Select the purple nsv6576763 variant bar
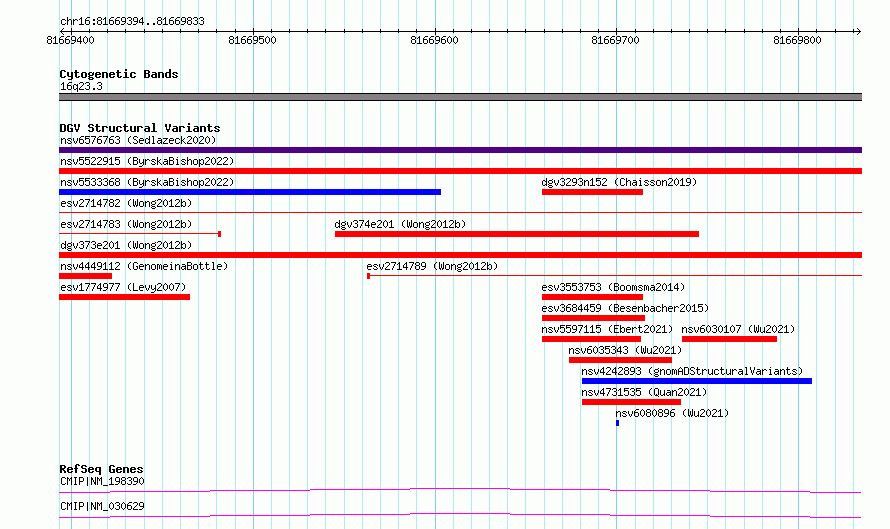Screen dimensions: 890x529 tap(460, 150)
